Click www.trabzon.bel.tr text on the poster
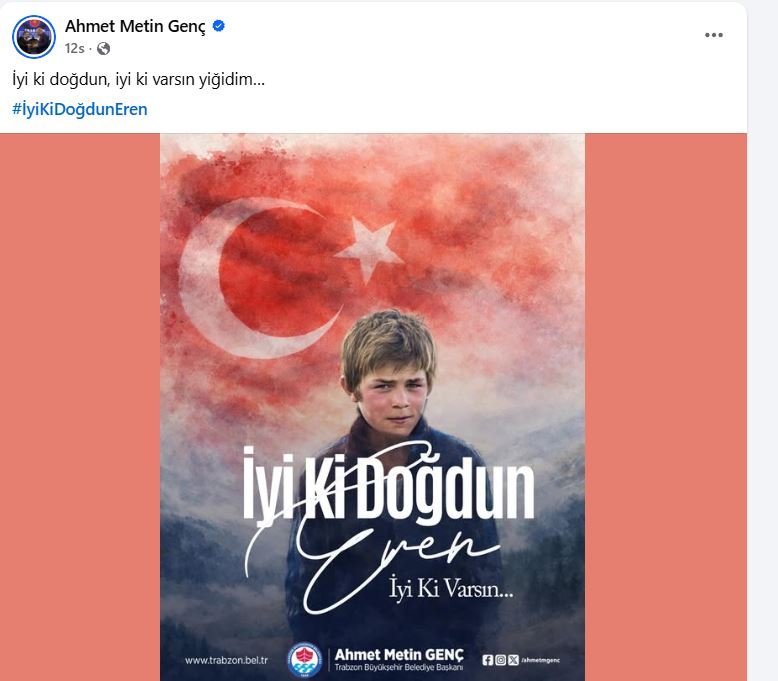Screen dimensions: 778x681 226,661
